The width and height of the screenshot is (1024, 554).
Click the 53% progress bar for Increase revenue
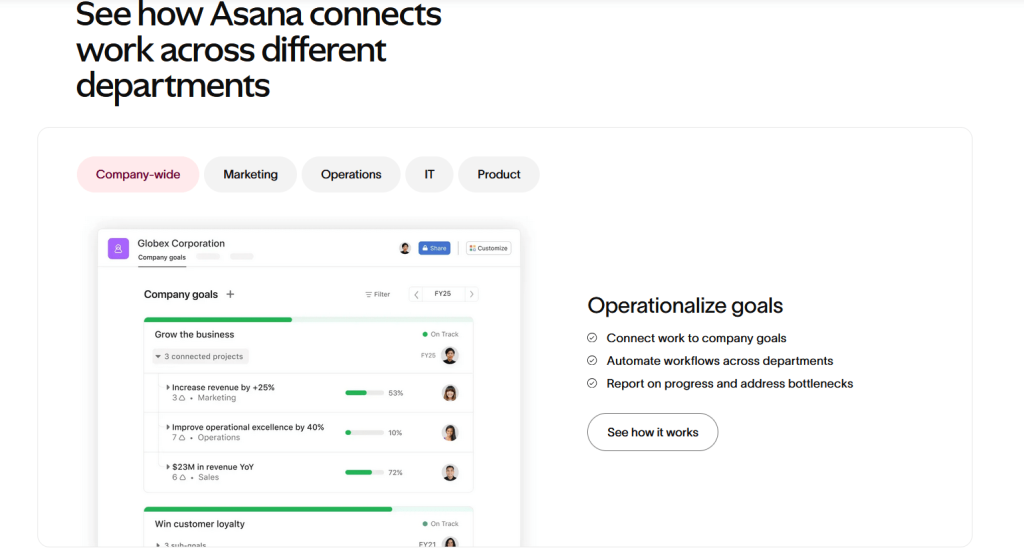tap(364, 393)
